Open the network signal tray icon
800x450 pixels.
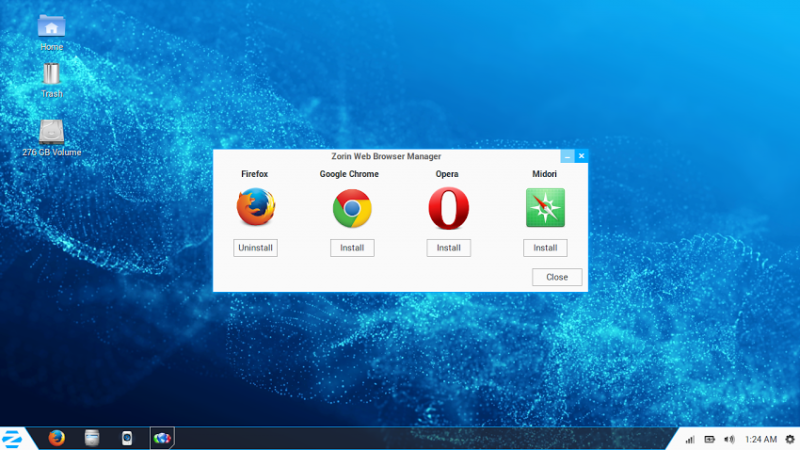point(690,439)
